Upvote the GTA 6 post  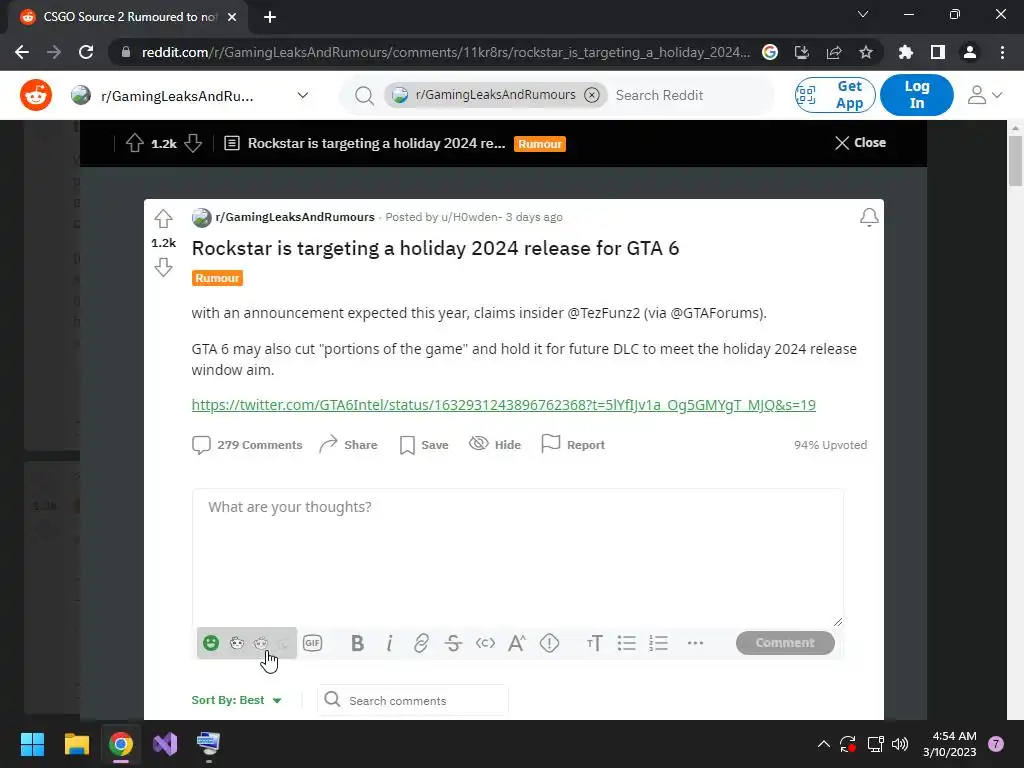pyautogui.click(x=163, y=218)
